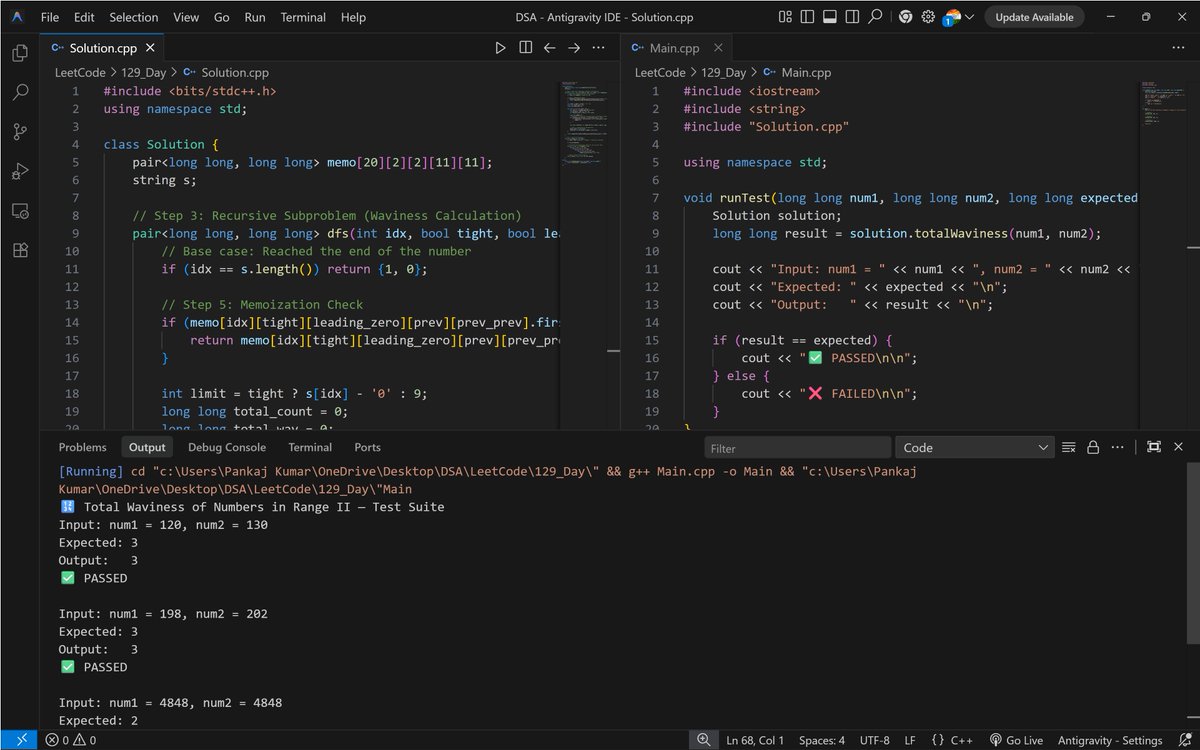
Task: Open the Extensions view
Action: click(20, 250)
